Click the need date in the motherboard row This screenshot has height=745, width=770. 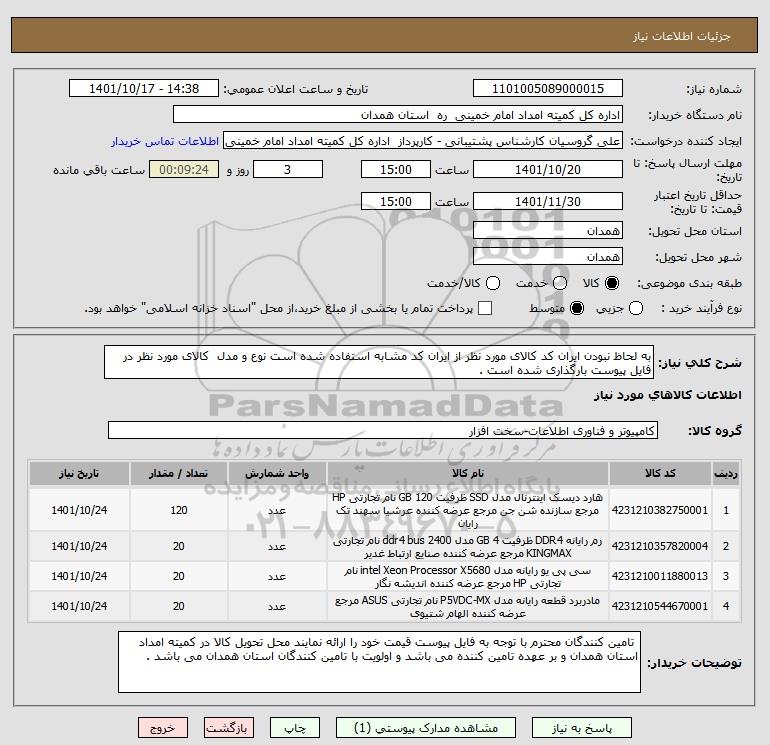pos(79,606)
